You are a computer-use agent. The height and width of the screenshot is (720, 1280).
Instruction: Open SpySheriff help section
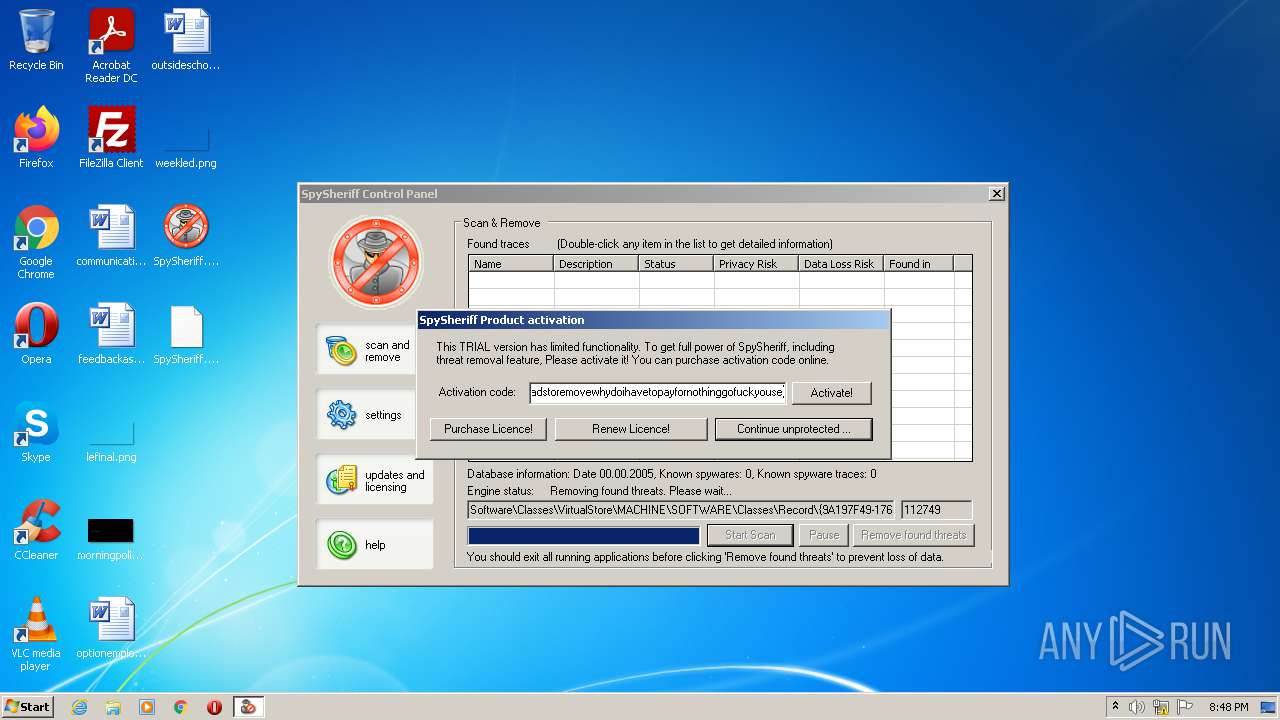375,545
